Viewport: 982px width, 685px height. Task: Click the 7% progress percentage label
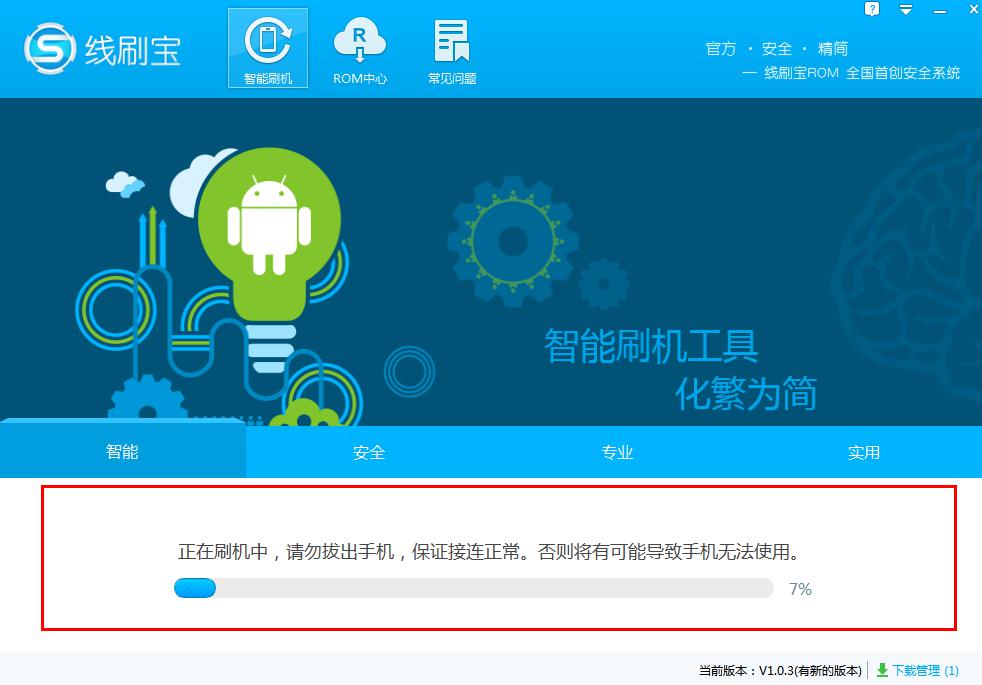coord(800,590)
